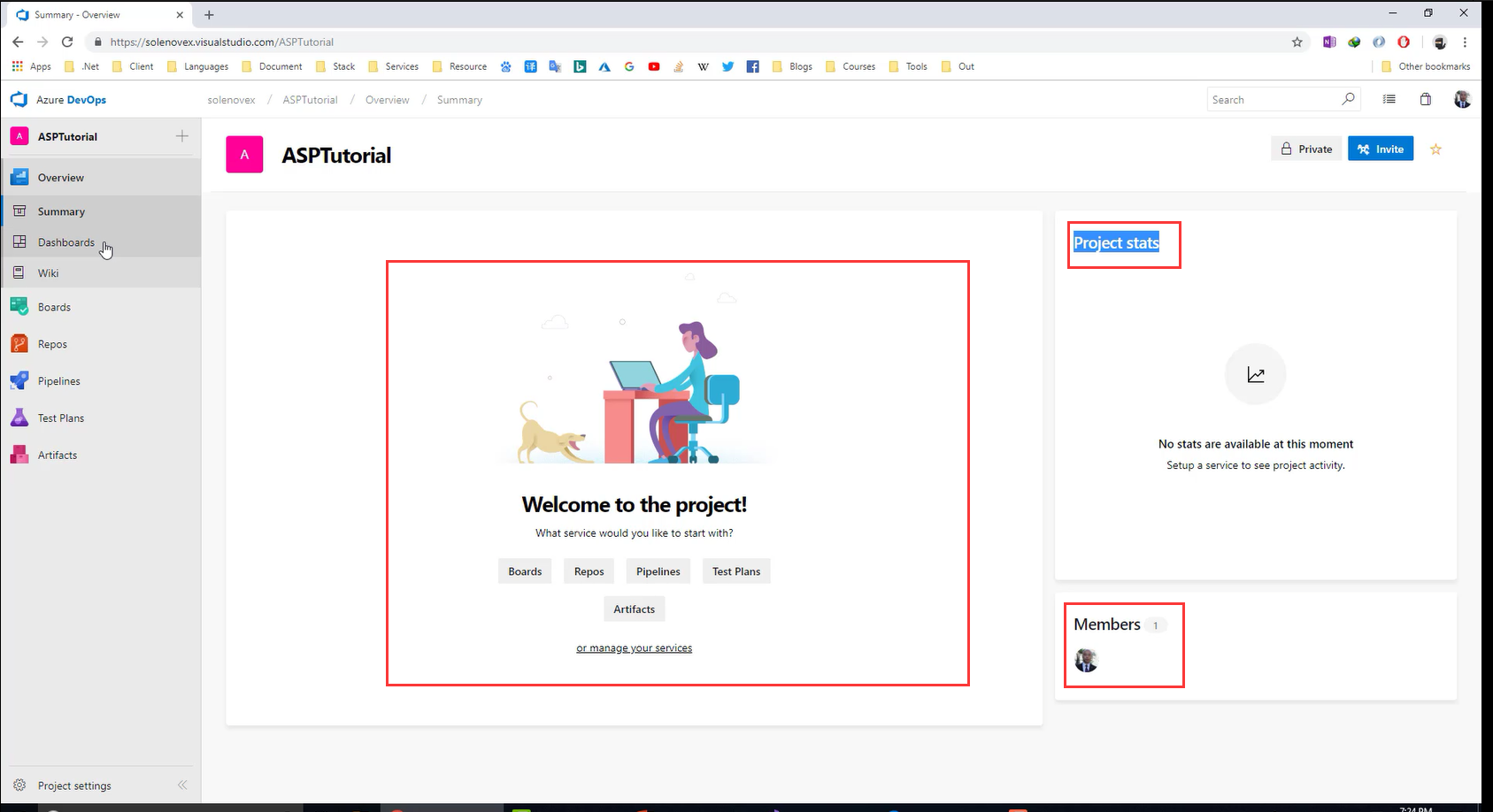1493x812 pixels.
Task: Open the Summary page
Action: pos(101,211)
